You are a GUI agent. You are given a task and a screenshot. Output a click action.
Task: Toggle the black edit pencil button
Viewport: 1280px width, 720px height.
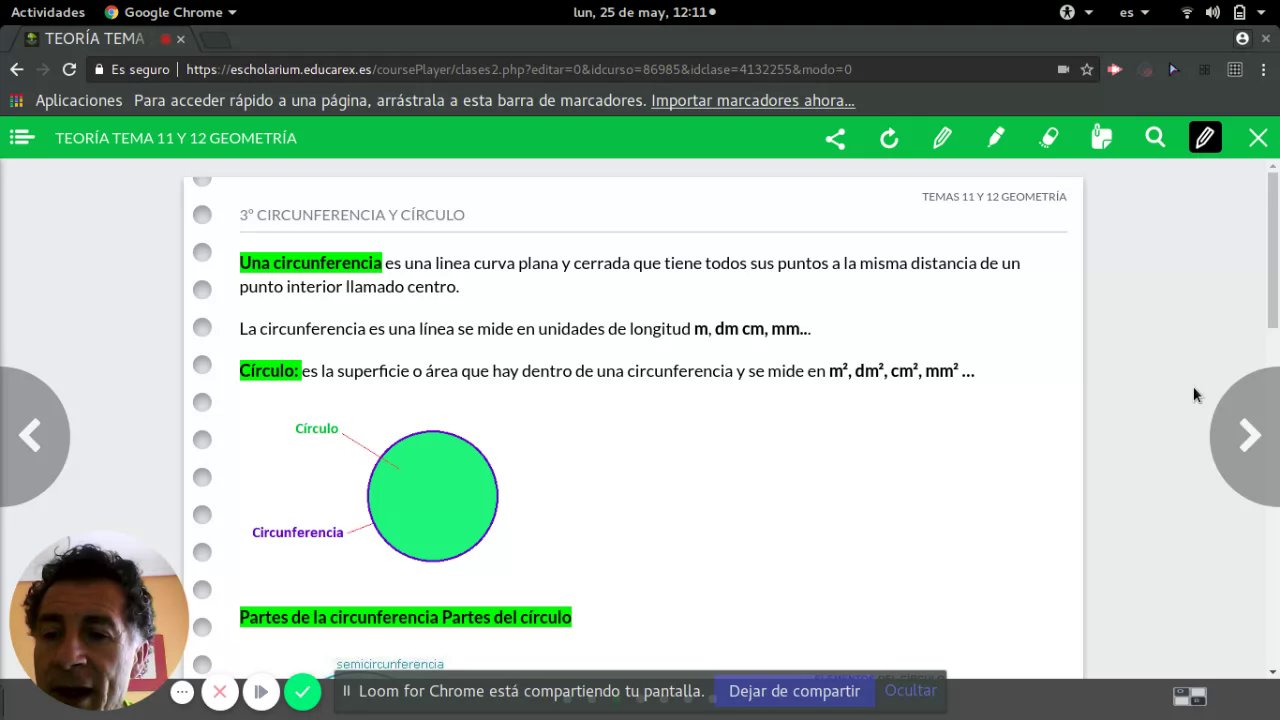pyautogui.click(x=1205, y=138)
